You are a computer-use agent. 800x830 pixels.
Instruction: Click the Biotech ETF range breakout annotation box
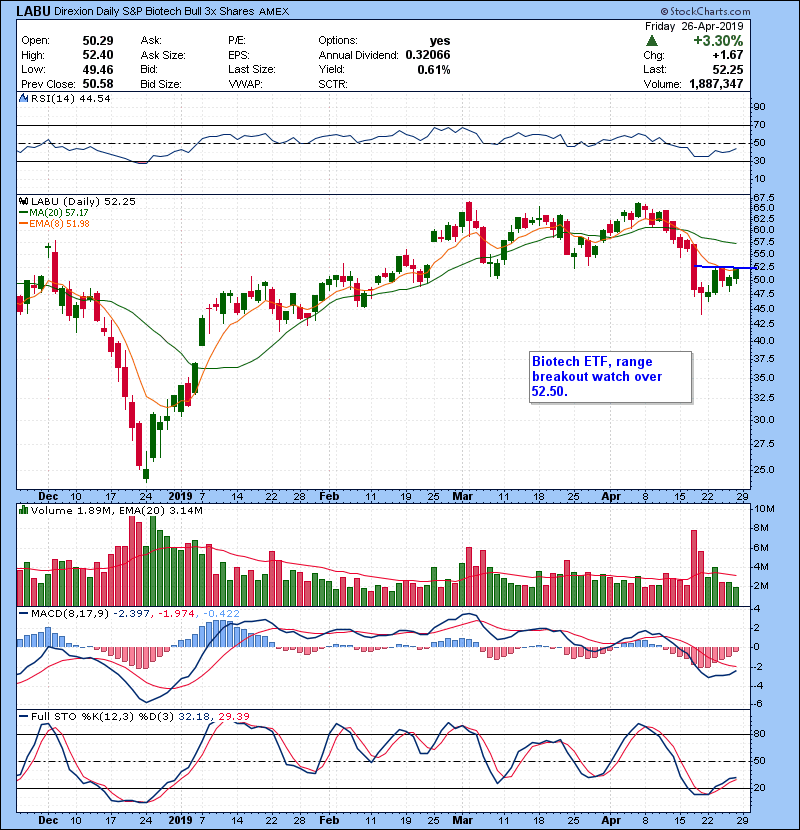point(610,377)
